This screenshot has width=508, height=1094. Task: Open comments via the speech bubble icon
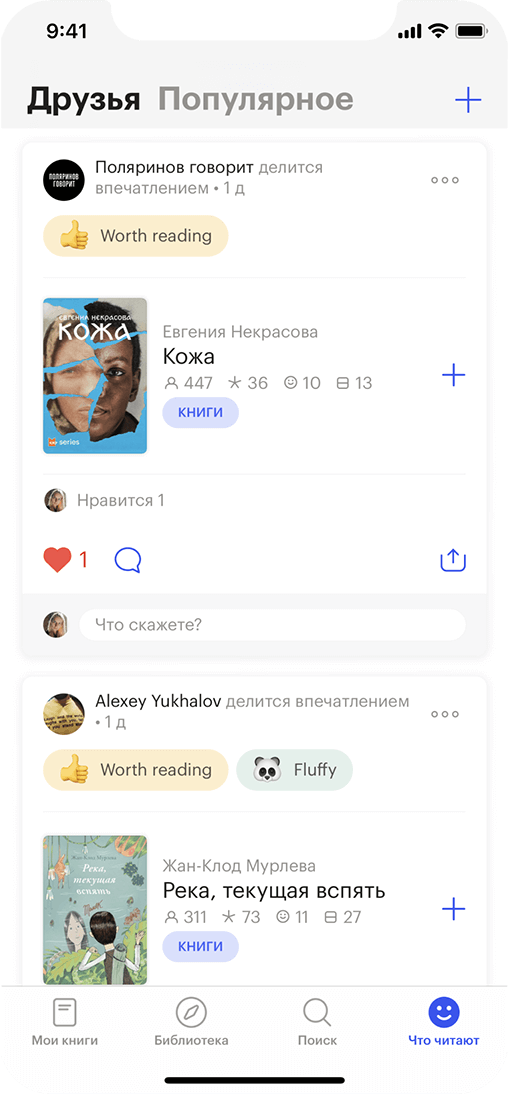click(128, 560)
